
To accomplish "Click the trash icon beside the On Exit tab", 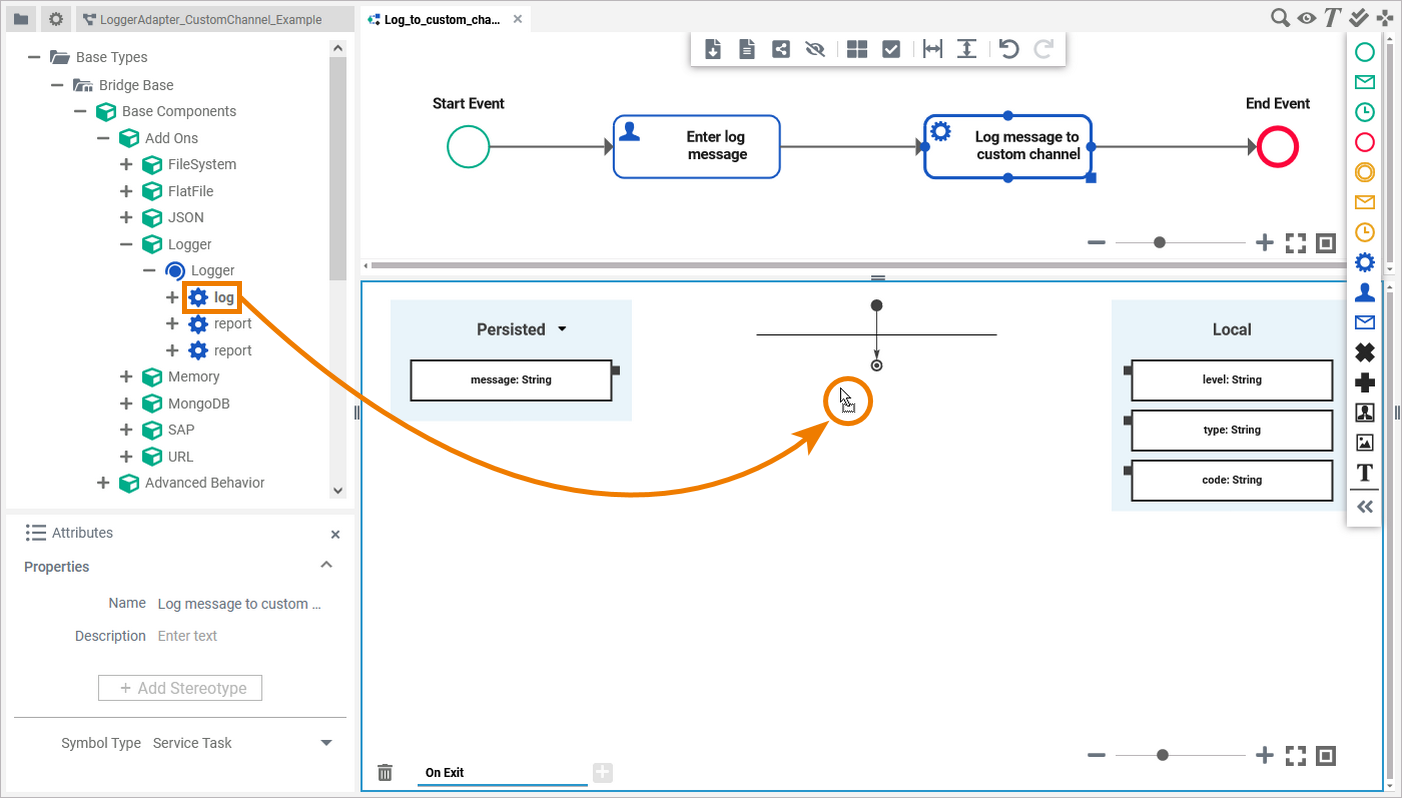I will point(385,772).
